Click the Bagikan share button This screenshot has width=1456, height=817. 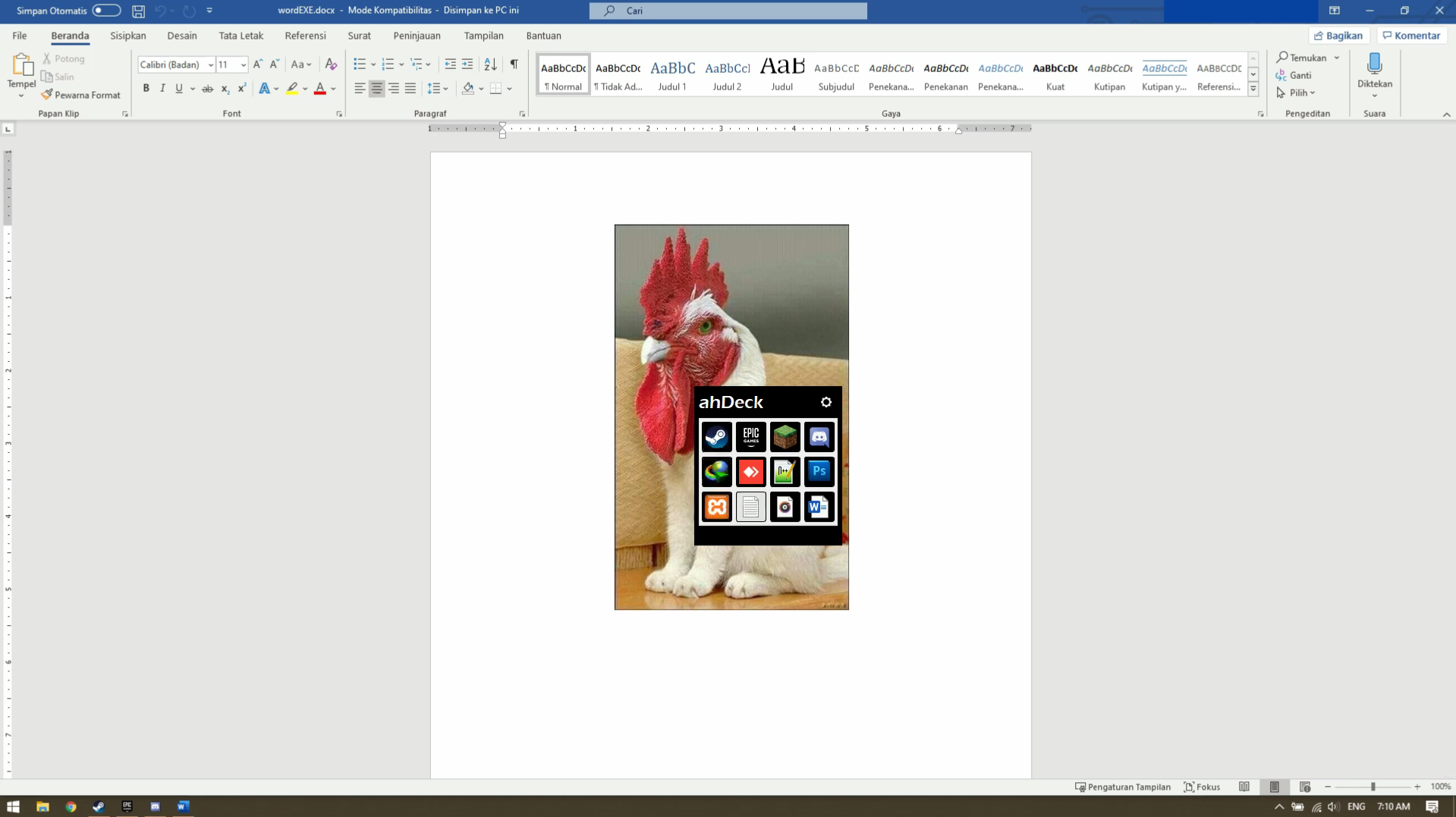pyautogui.click(x=1338, y=36)
